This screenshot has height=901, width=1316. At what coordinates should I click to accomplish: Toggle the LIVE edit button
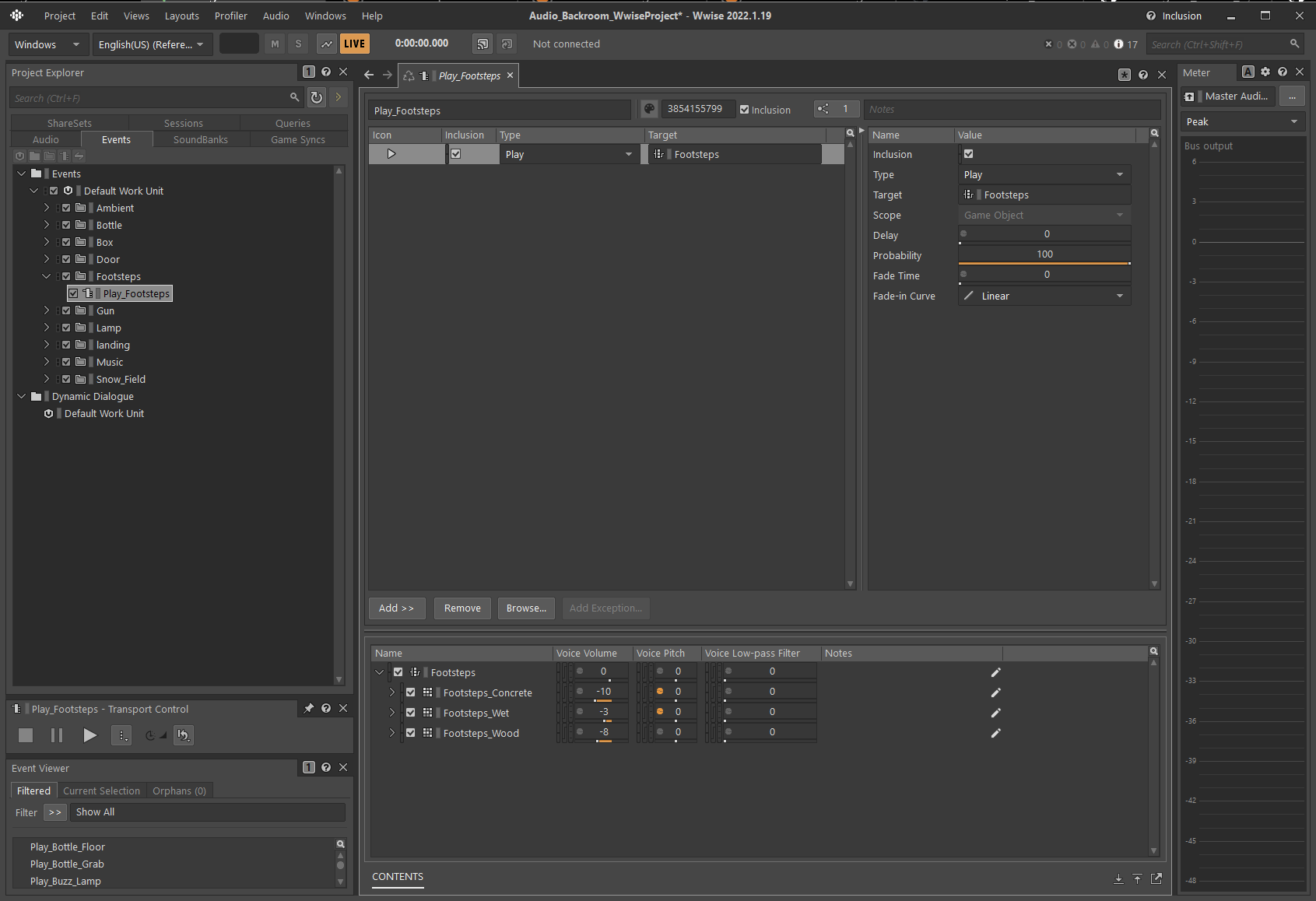coord(354,44)
